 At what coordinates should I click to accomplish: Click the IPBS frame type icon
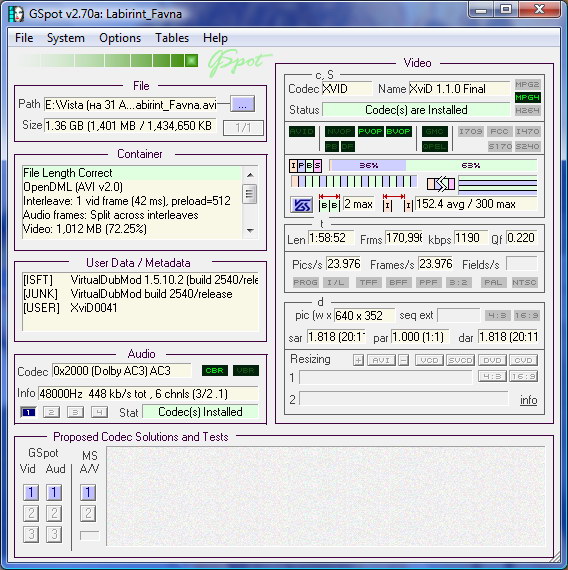point(305,166)
